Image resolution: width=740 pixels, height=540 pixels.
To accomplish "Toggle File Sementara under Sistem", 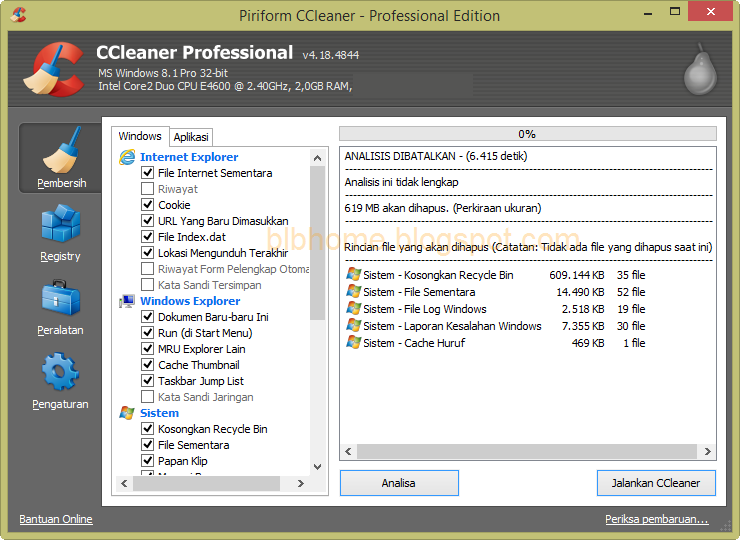I will 148,445.
